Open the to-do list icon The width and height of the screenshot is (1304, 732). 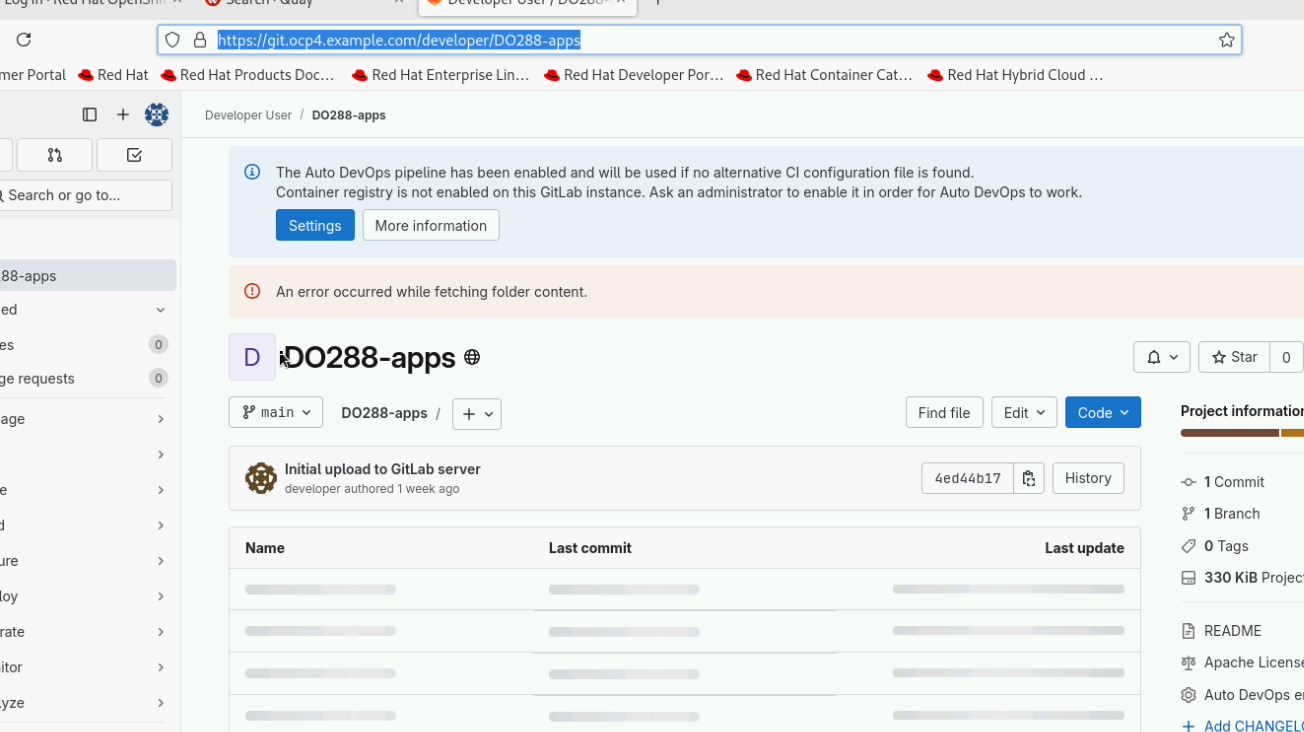point(134,155)
